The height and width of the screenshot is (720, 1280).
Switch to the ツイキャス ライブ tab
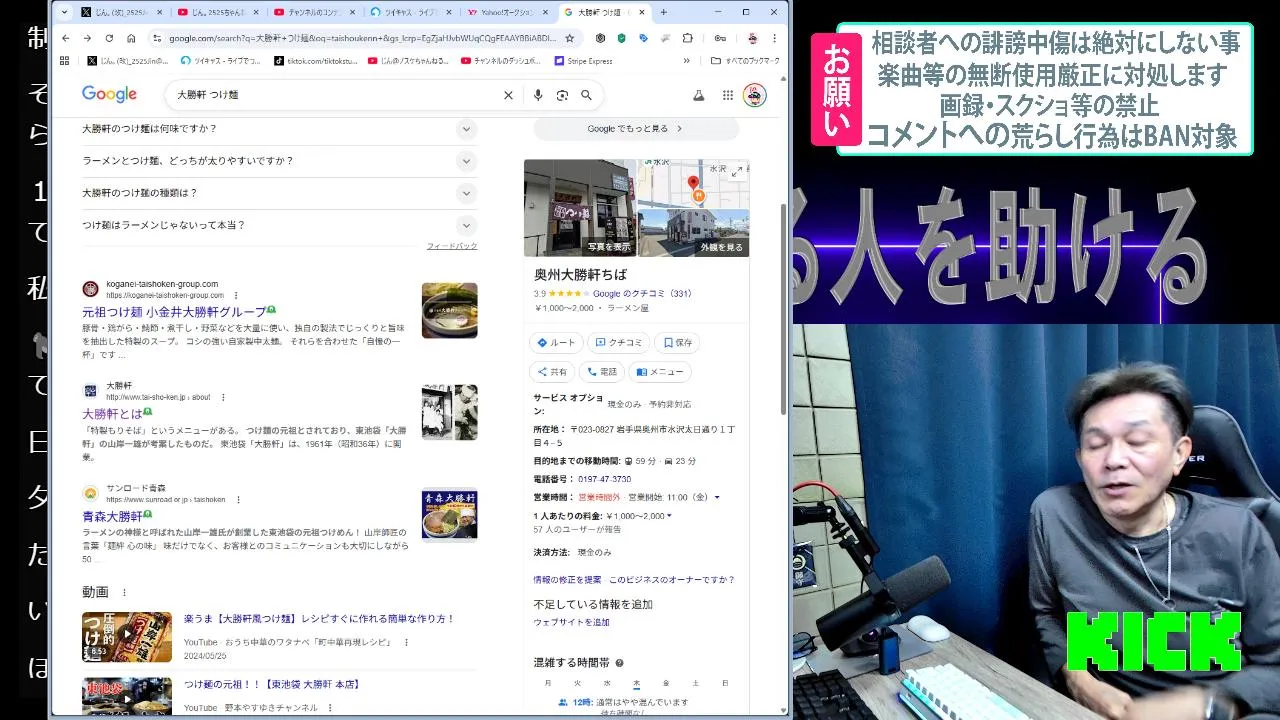408,12
